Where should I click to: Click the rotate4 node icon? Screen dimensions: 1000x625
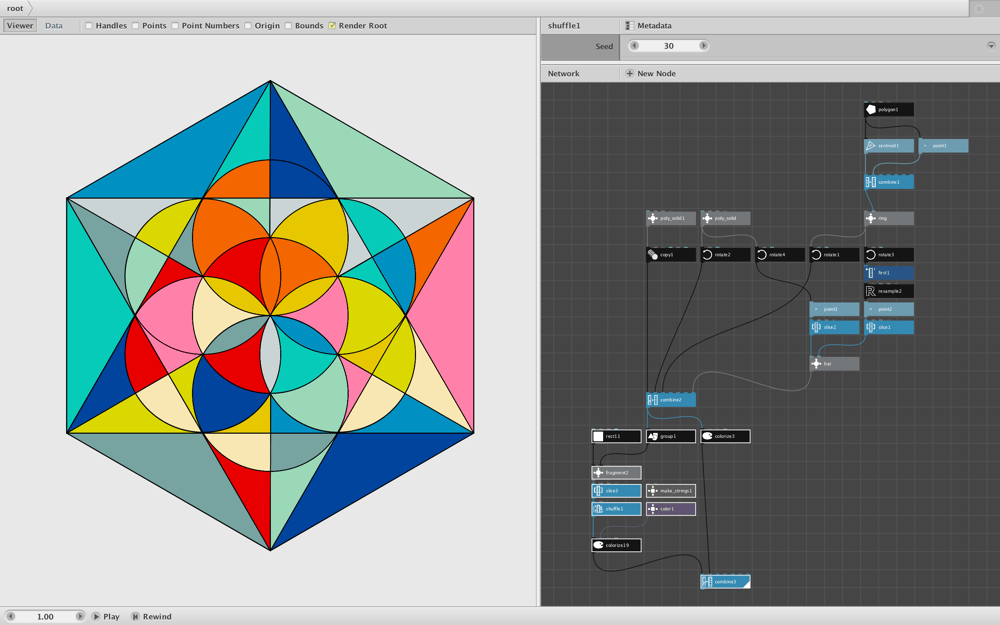[x=761, y=255]
